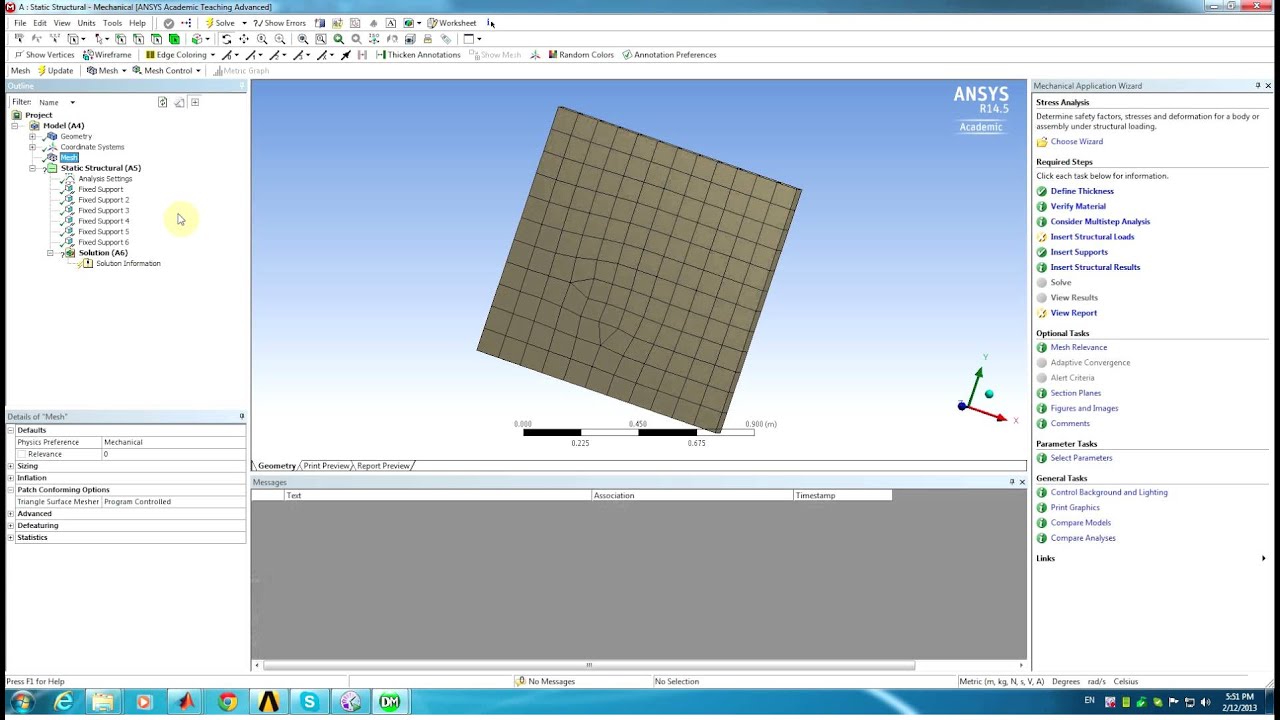
Task: Choose the Edge selection filter
Action: (138, 39)
